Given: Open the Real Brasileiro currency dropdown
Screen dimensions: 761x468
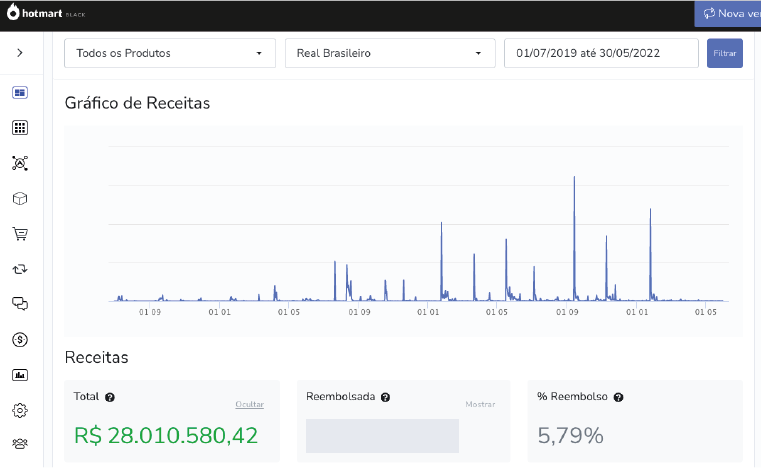Looking at the screenshot, I should pyautogui.click(x=390, y=53).
